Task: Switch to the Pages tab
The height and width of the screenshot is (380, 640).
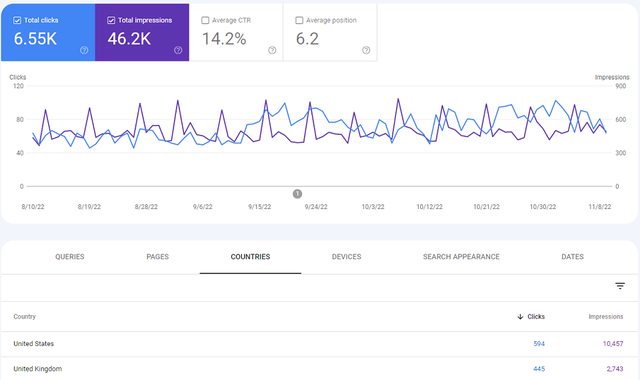Action: pos(158,257)
